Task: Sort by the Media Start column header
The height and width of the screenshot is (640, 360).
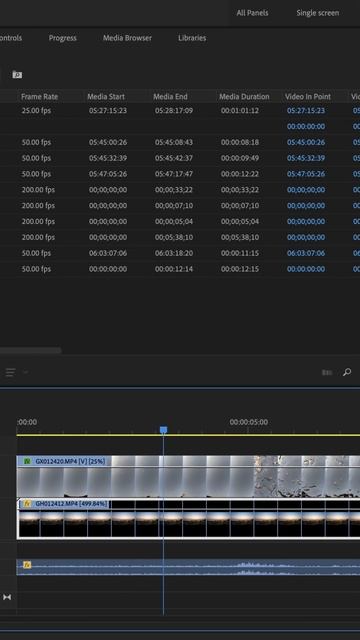Action: point(106,97)
